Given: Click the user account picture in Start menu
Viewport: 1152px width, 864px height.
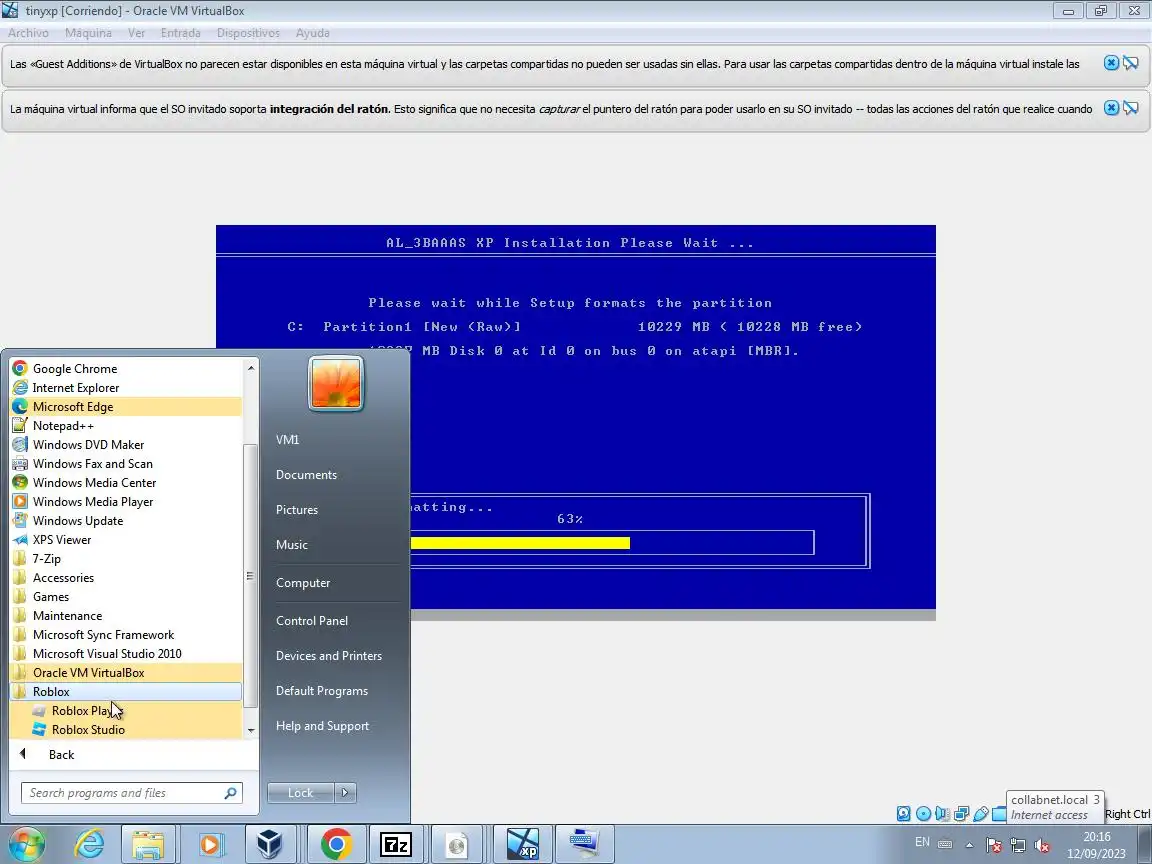Looking at the screenshot, I should click(x=336, y=383).
